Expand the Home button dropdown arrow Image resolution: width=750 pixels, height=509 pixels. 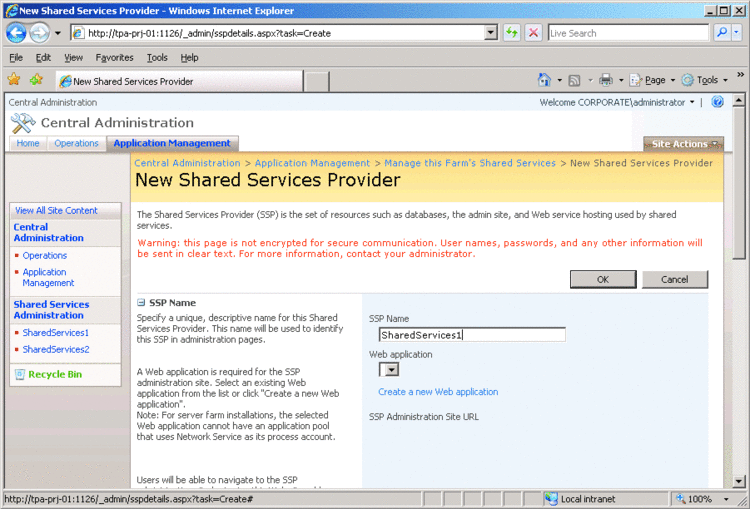560,80
